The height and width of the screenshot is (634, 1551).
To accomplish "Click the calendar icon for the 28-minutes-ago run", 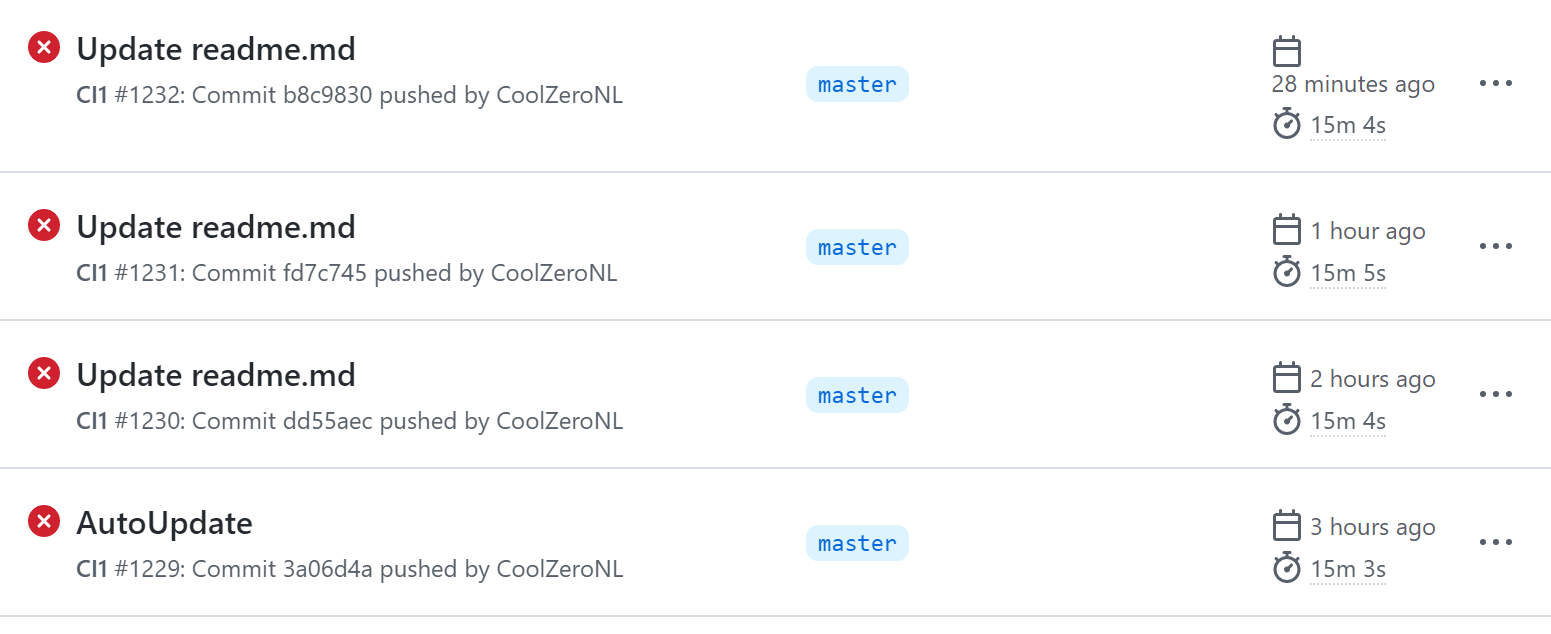I will [x=1287, y=50].
